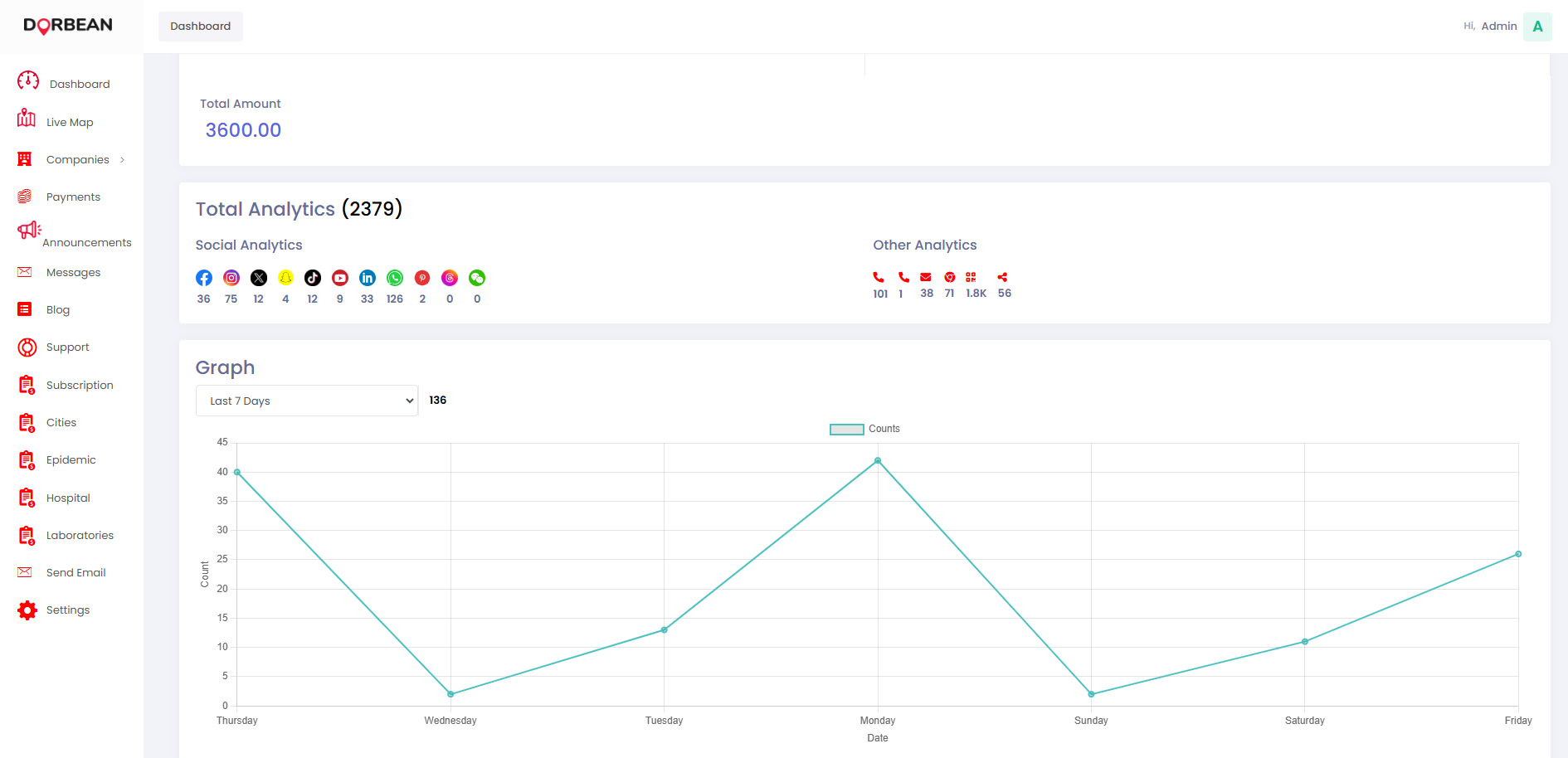Click the Dorbean logo

[x=68, y=26]
